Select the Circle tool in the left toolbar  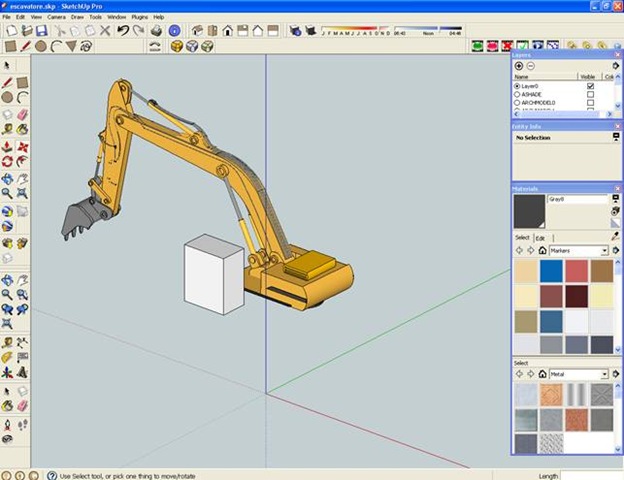pos(7,97)
